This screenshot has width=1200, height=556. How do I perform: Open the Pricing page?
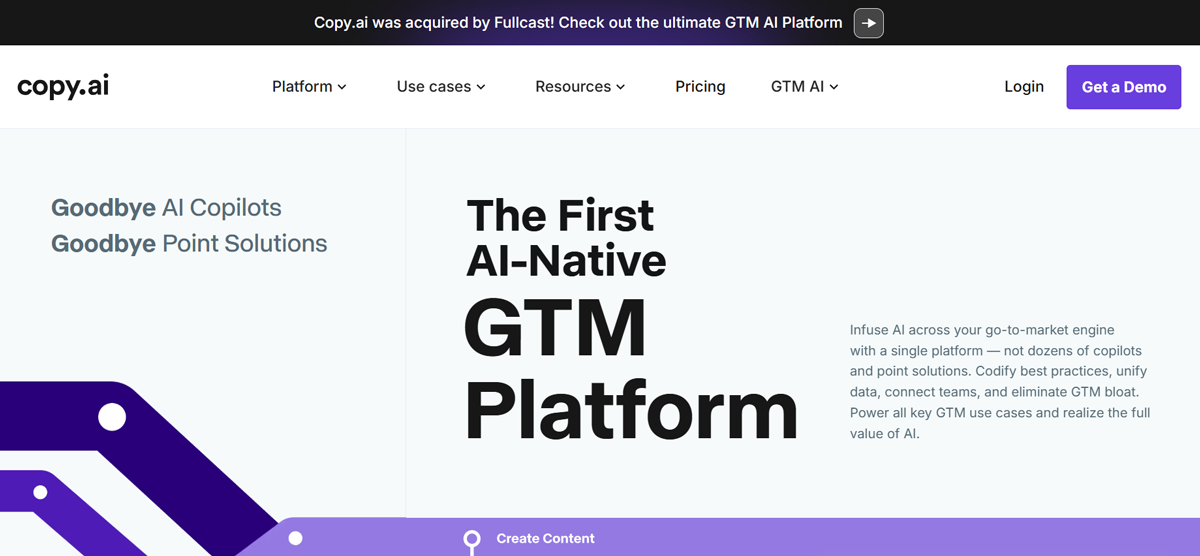[x=700, y=87]
